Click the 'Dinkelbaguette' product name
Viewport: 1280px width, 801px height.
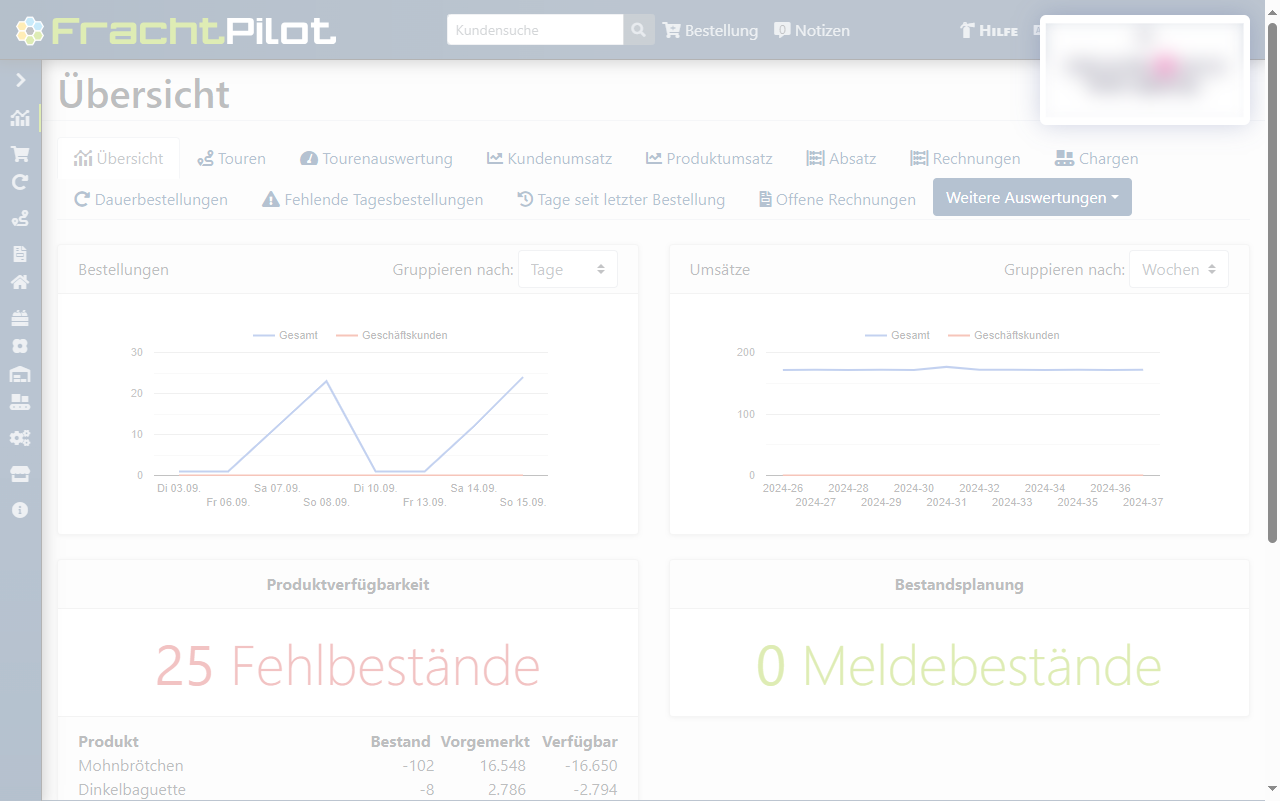132,790
